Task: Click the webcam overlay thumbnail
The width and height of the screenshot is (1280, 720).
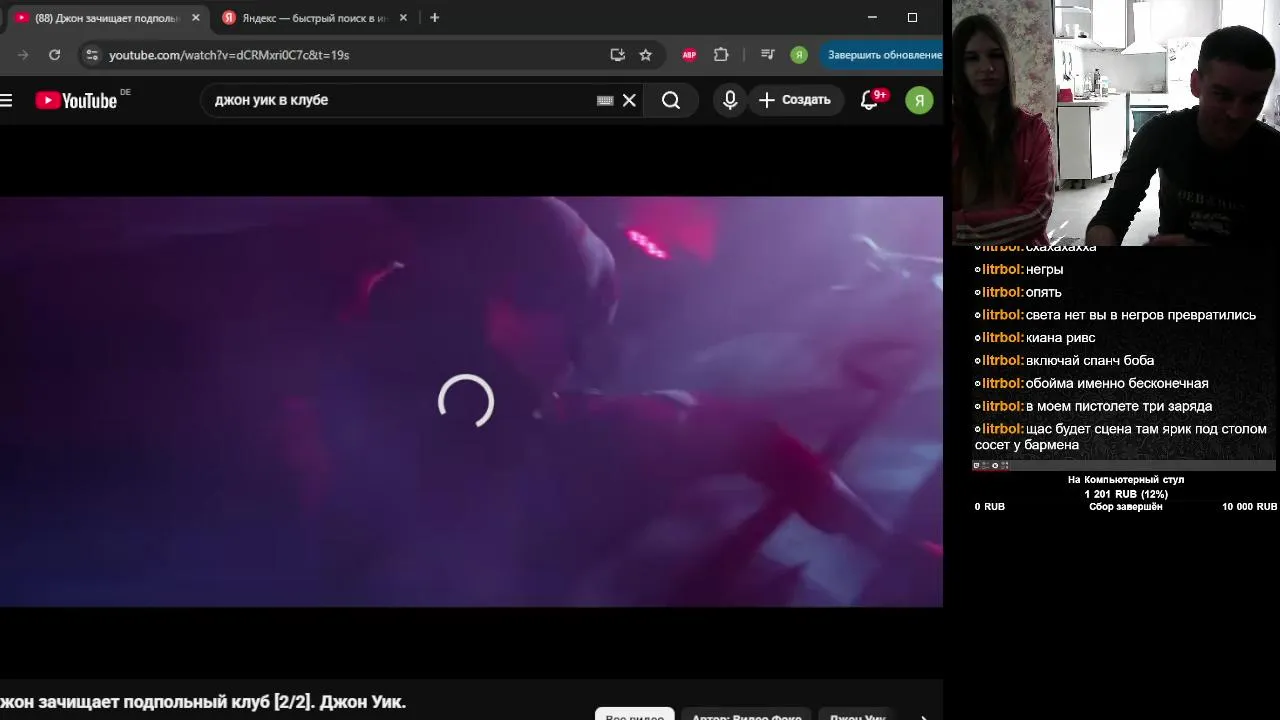Action: [1116, 122]
